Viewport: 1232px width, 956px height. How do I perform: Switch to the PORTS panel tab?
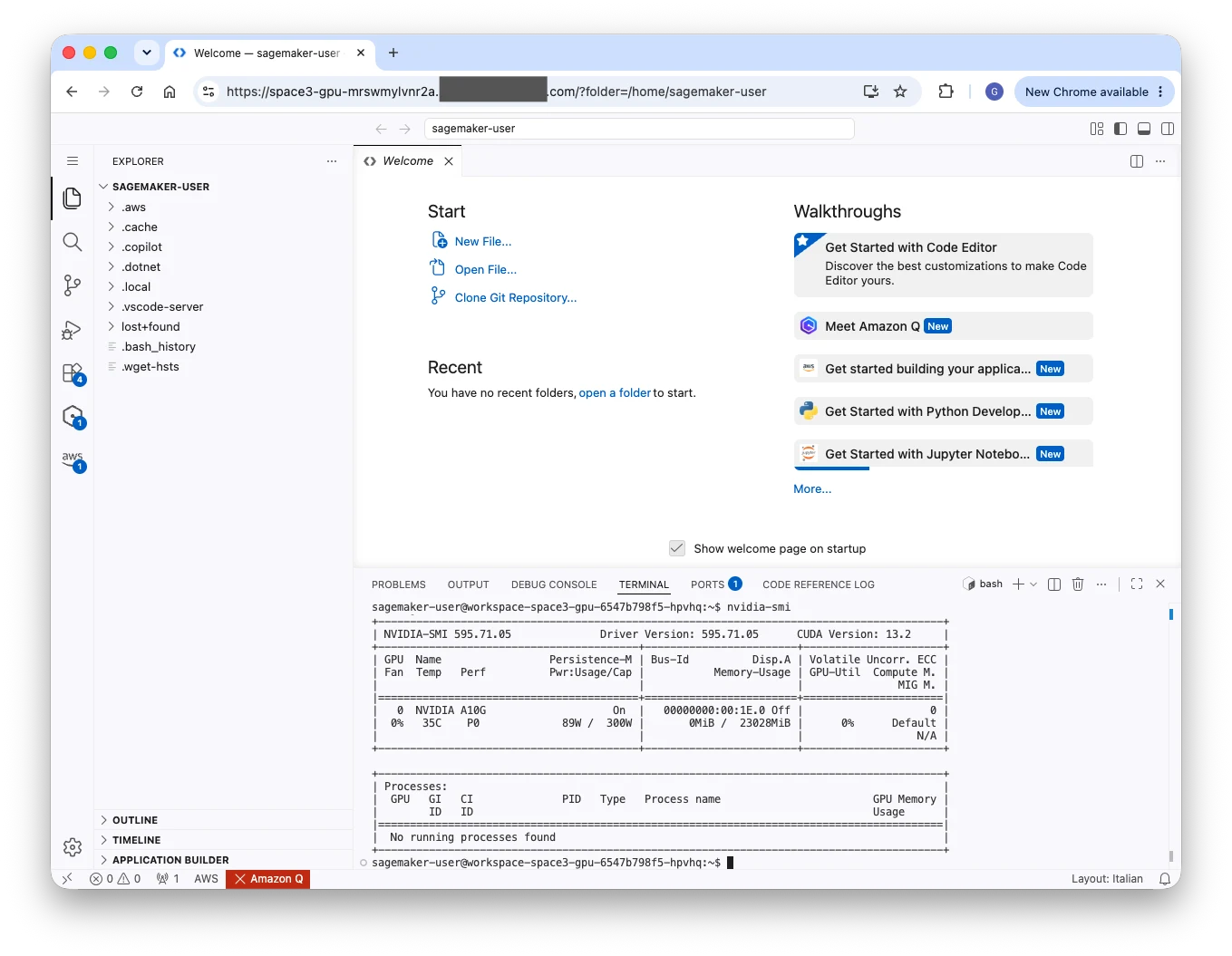tap(716, 584)
